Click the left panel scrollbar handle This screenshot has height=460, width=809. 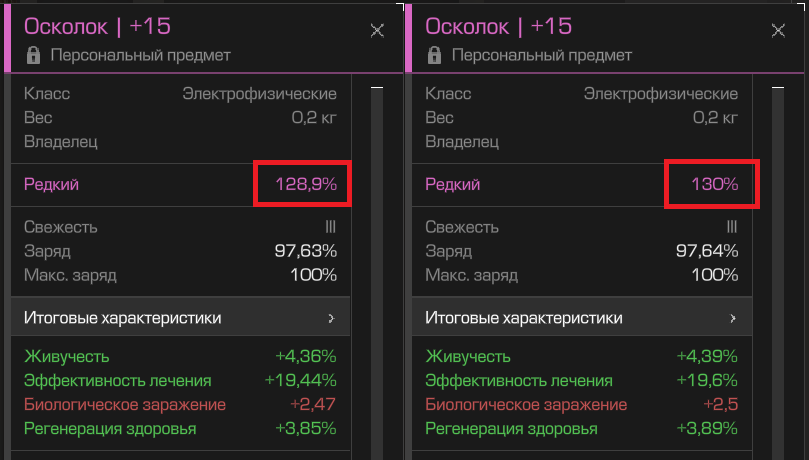377,273
